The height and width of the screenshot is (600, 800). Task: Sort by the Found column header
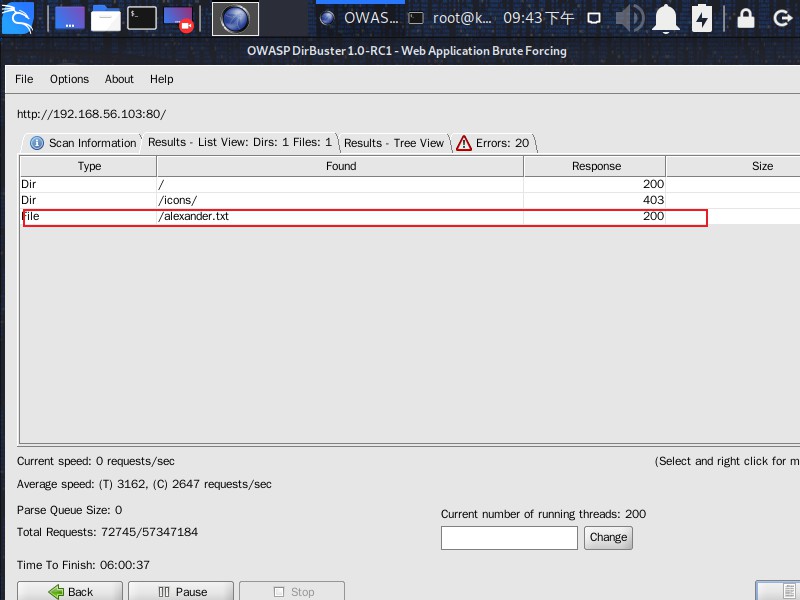coord(340,166)
